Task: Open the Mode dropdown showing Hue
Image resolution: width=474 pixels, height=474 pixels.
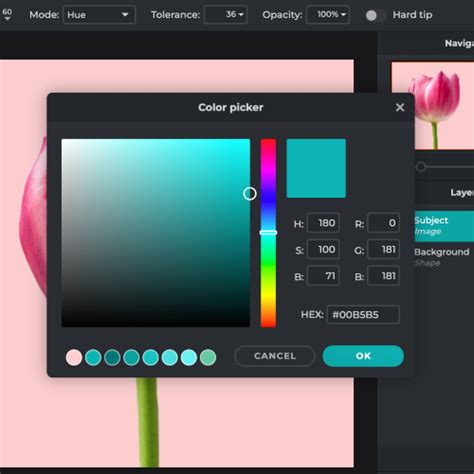Action: pyautogui.click(x=99, y=15)
